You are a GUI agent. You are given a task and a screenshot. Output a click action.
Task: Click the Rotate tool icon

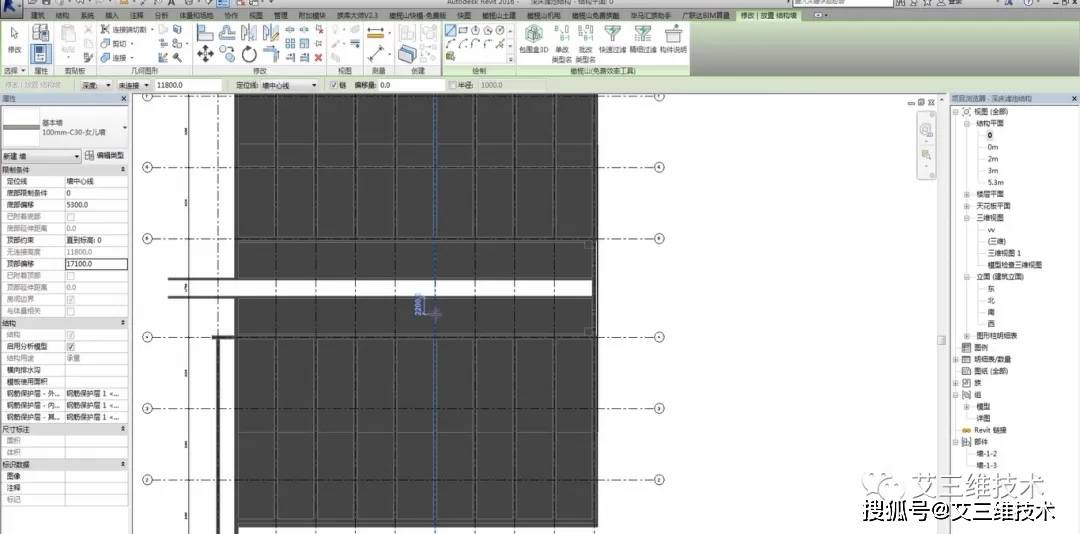tap(249, 53)
